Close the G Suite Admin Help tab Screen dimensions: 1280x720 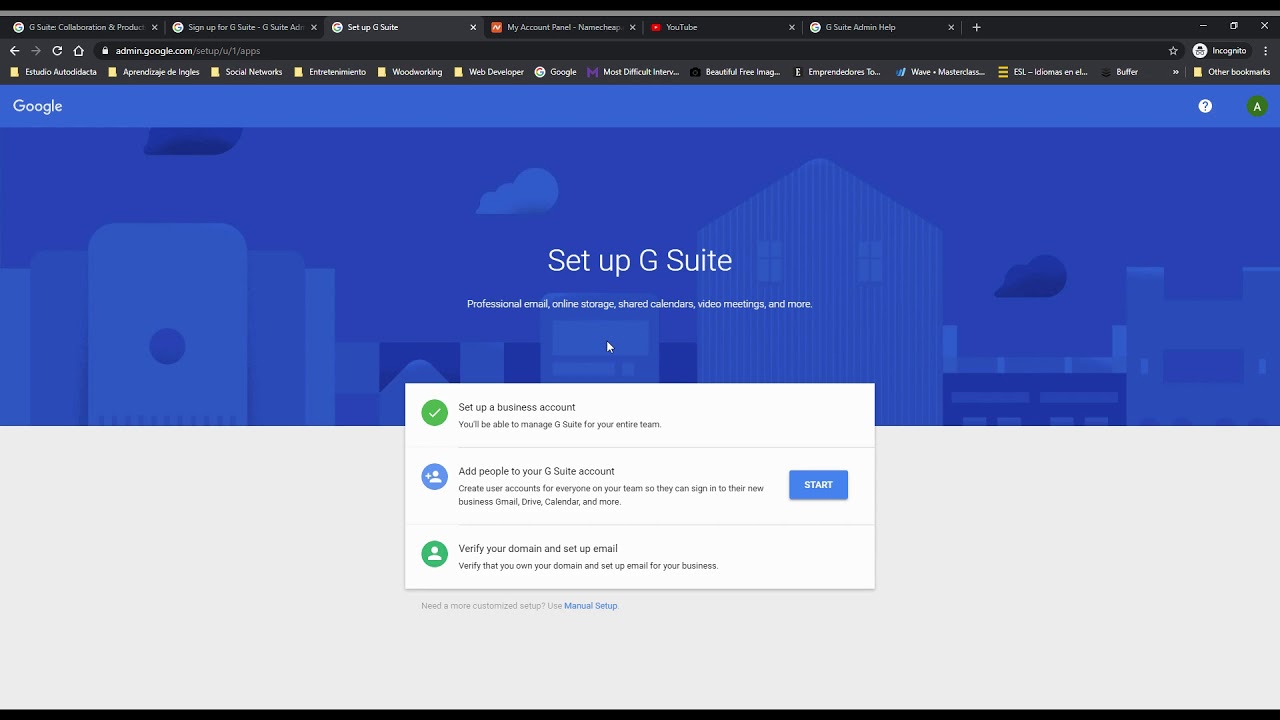coord(951,27)
